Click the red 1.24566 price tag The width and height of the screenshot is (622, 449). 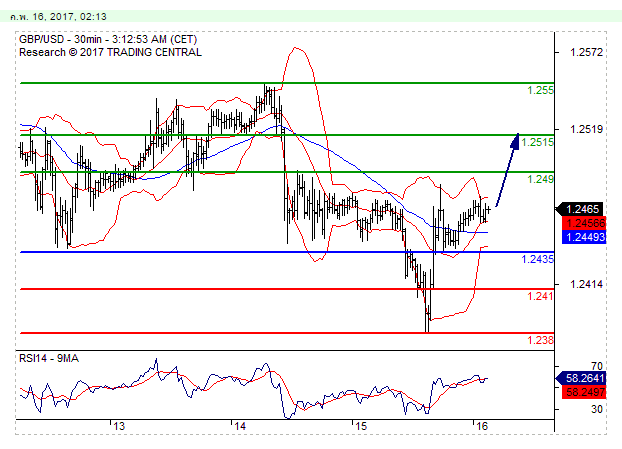[584, 223]
